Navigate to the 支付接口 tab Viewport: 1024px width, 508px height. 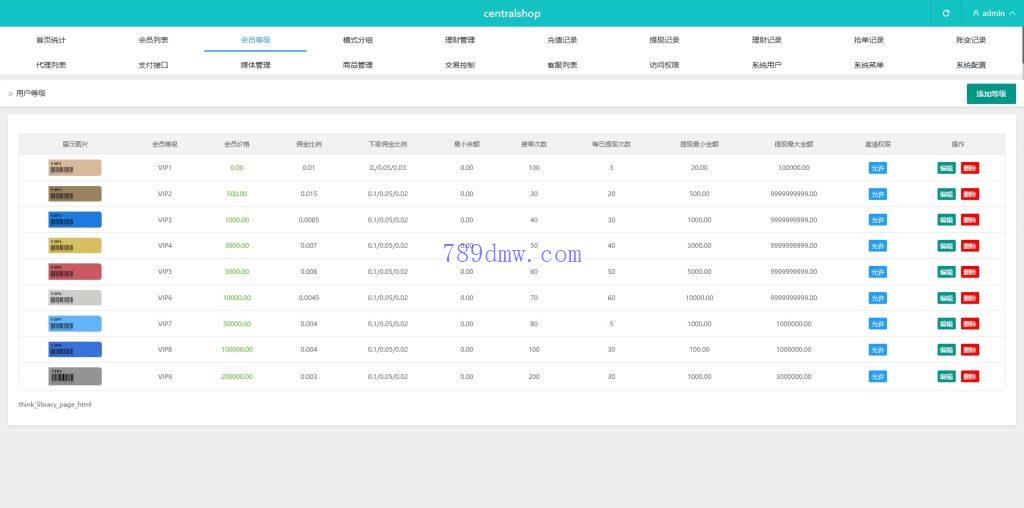[153, 65]
